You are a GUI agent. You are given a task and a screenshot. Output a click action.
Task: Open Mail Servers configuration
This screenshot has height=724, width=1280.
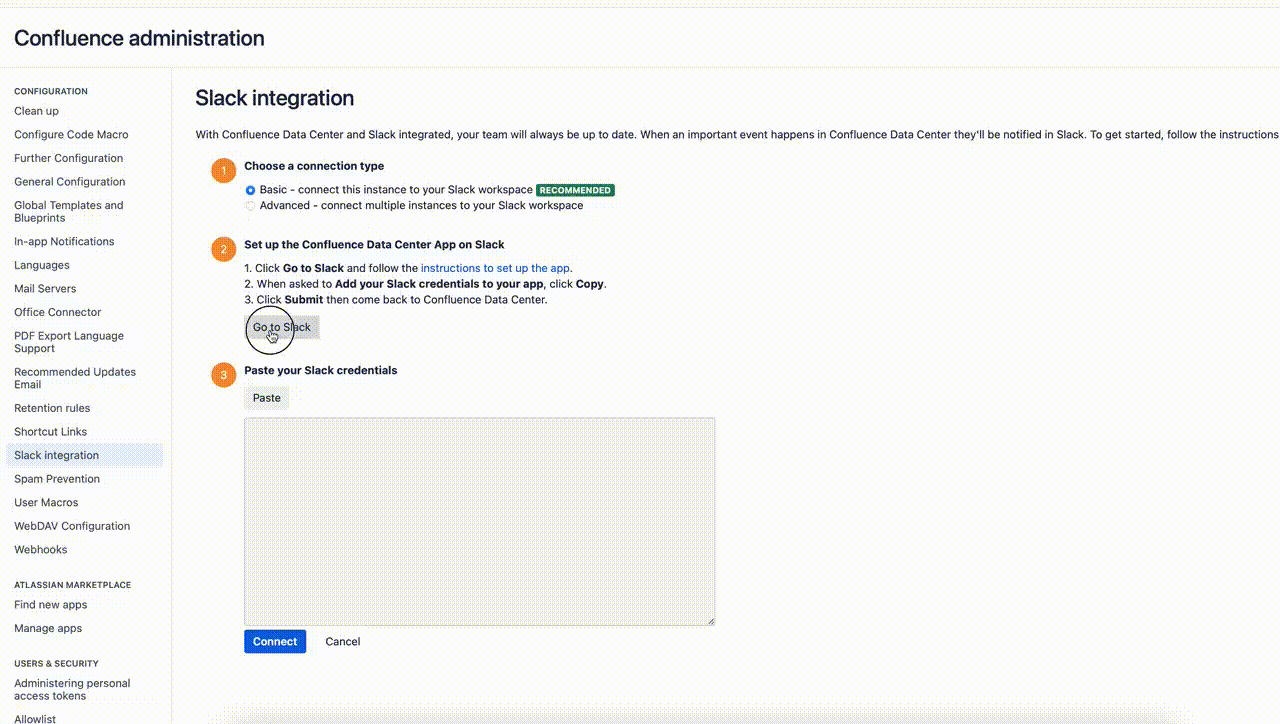coord(45,289)
